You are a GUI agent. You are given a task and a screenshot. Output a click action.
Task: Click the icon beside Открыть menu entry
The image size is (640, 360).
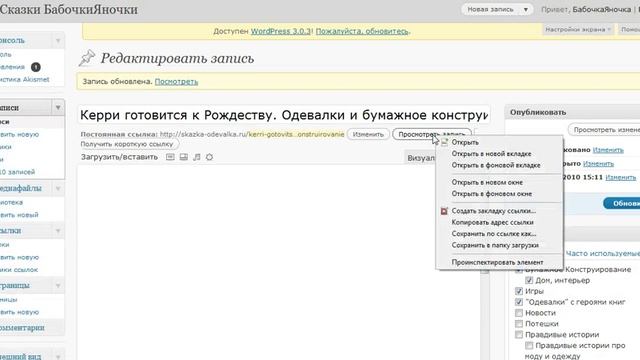pyautogui.click(x=444, y=142)
